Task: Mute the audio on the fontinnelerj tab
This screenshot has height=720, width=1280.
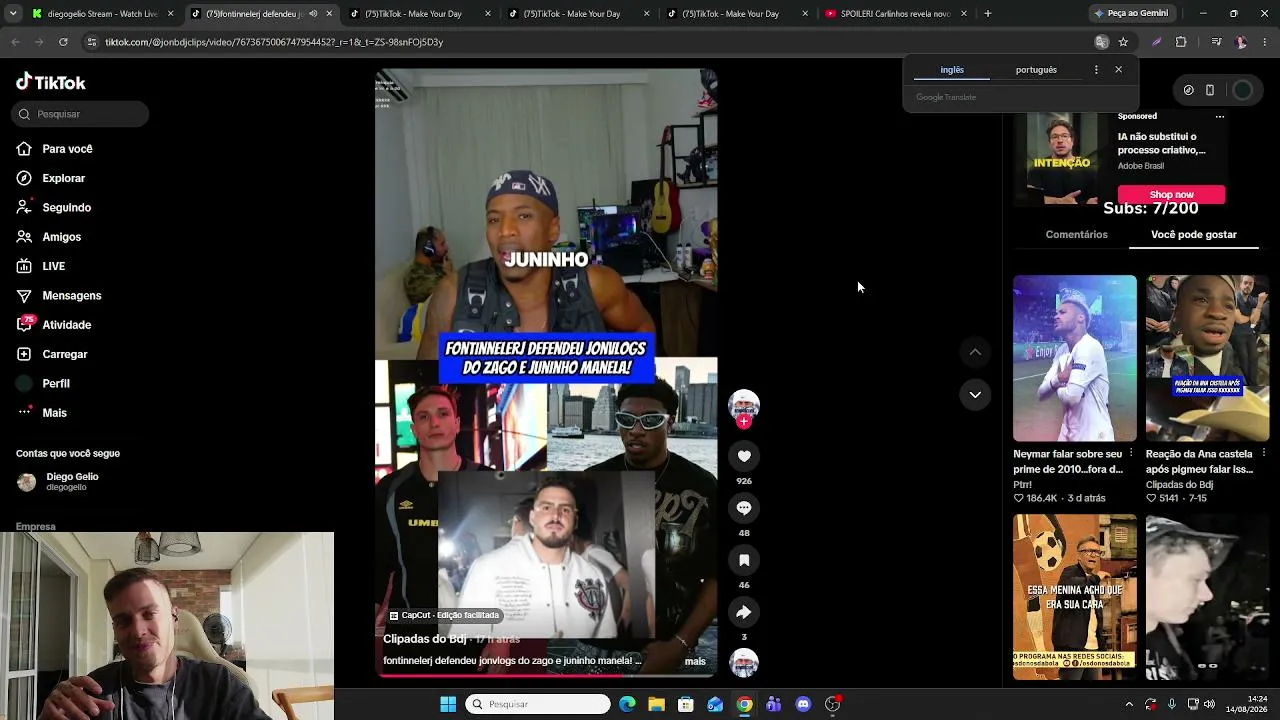Action: pyautogui.click(x=313, y=14)
